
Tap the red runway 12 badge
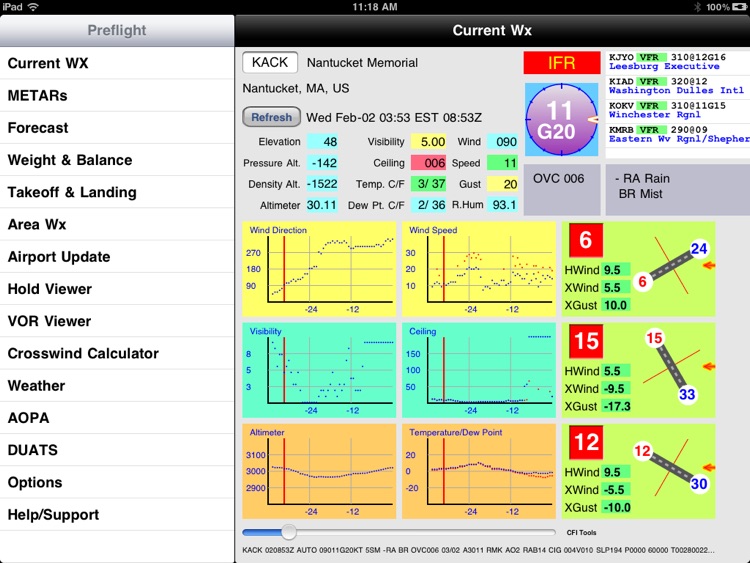[585, 442]
